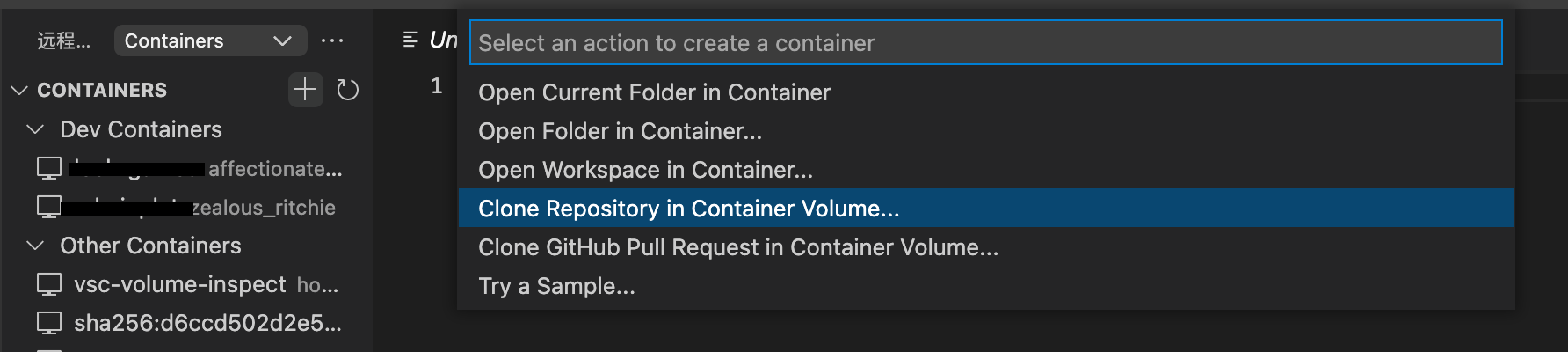This screenshot has height=352, width=1568.
Task: Click the monitor icon beside vsc-volume-inspect
Action: click(x=49, y=284)
